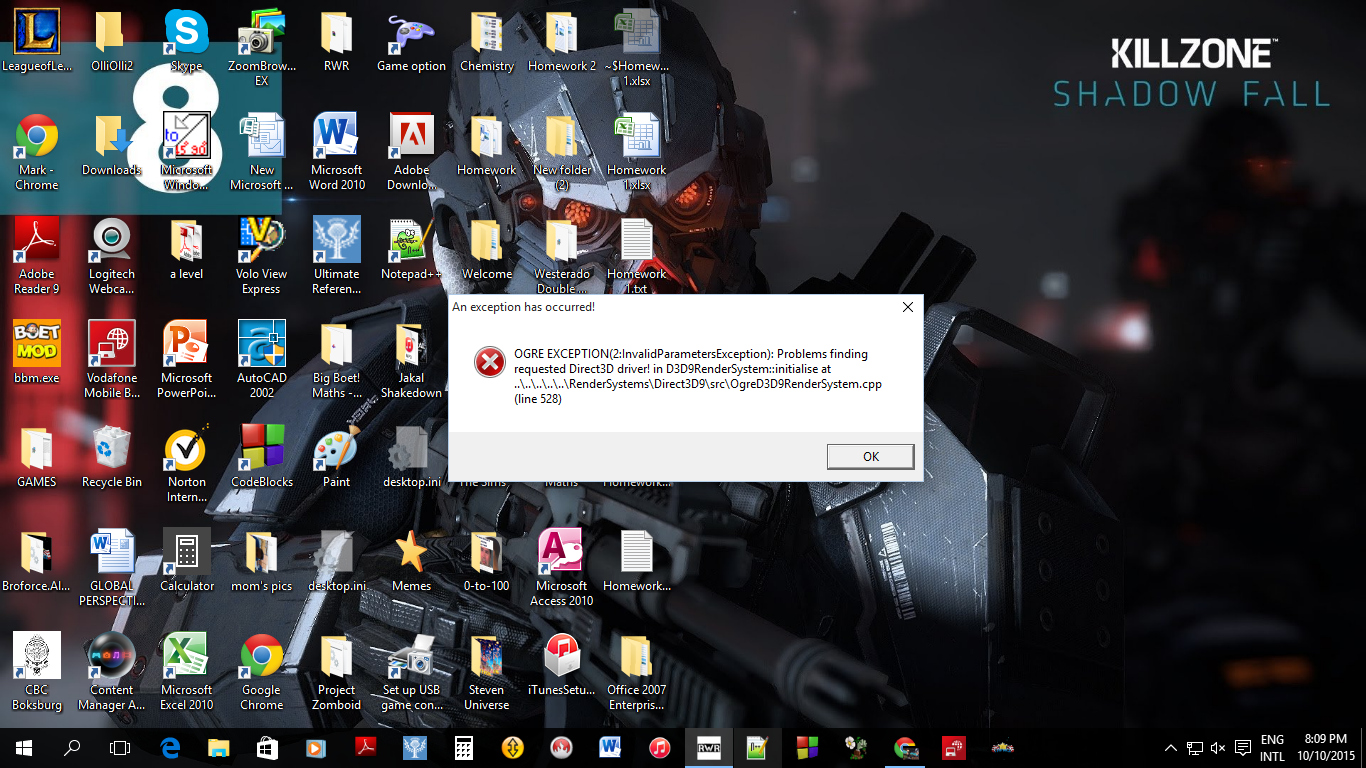Viewport: 1366px width, 768px height.
Task: Select the Steven Universe folder
Action: [487, 672]
